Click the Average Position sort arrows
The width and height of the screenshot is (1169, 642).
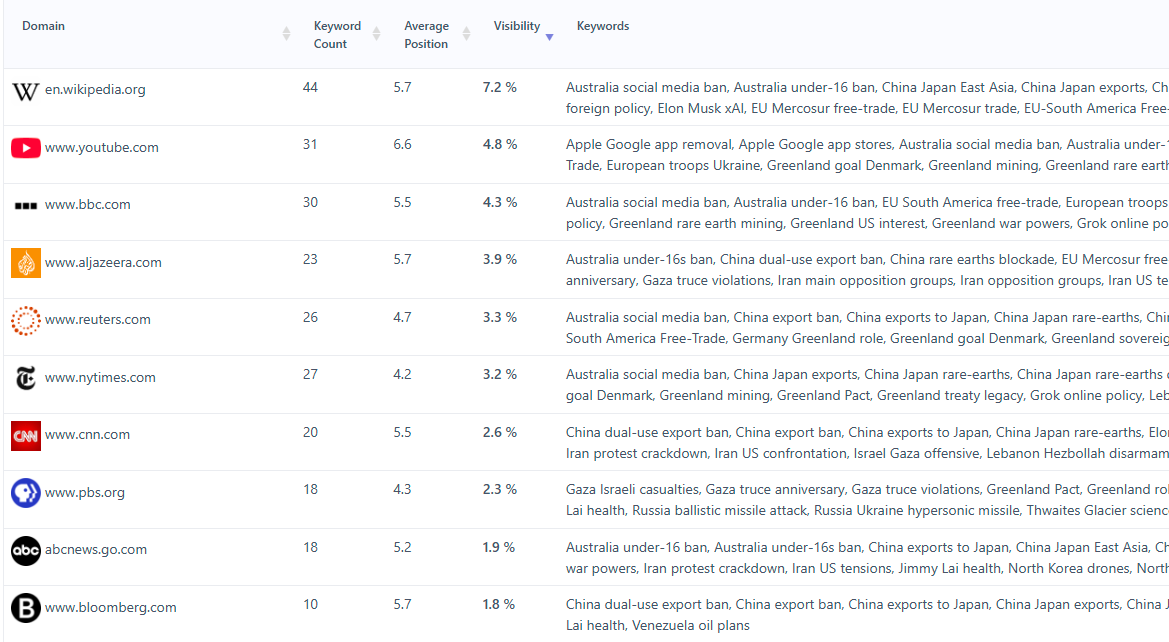[465, 33]
